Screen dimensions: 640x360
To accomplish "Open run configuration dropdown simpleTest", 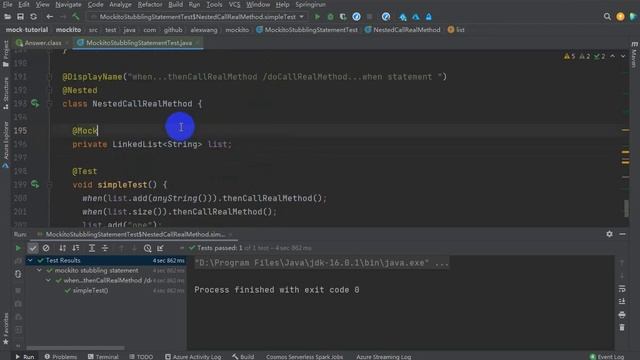I will [x=198, y=17].
